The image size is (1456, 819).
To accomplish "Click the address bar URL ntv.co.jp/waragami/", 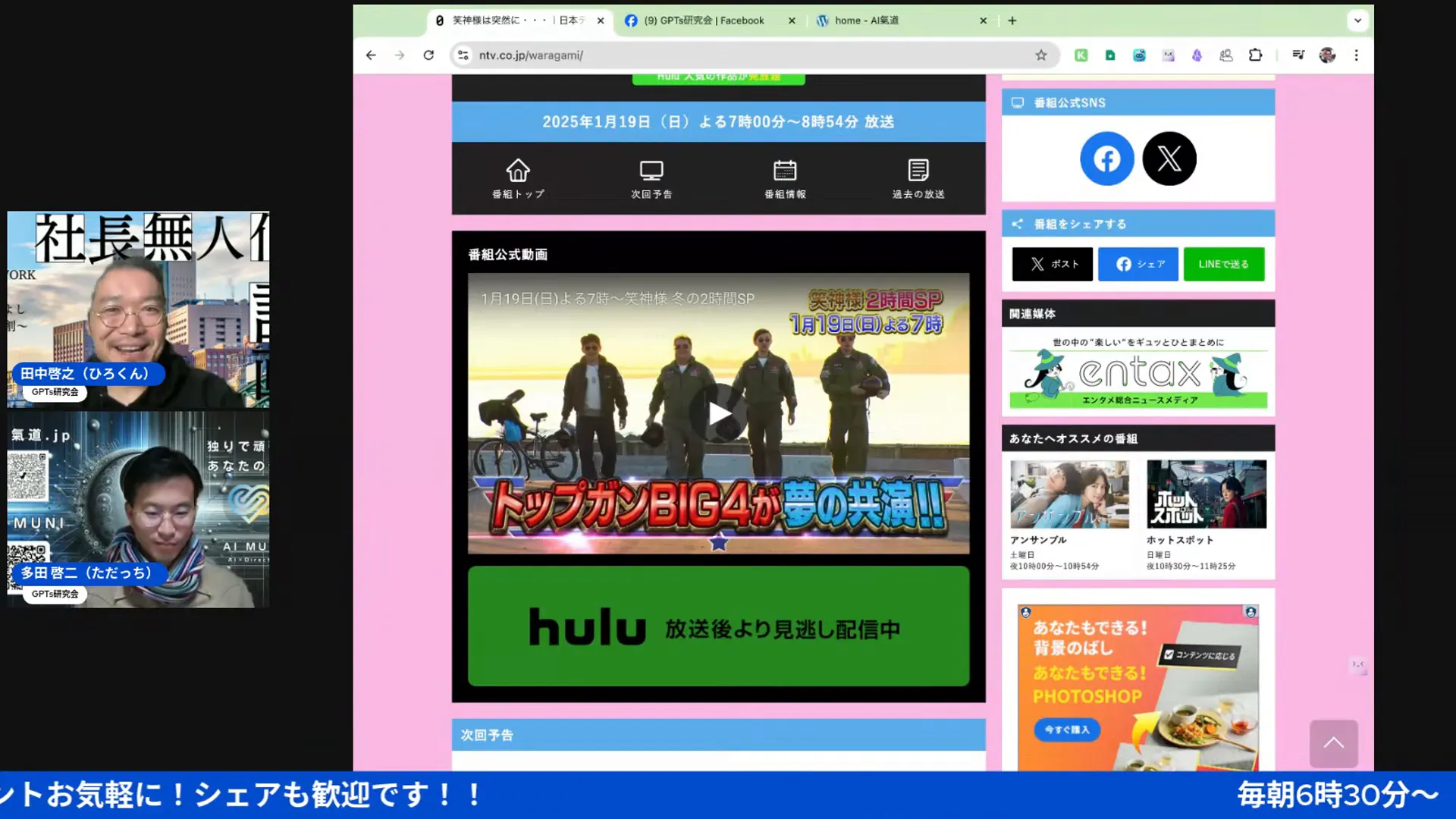I will pos(531,55).
